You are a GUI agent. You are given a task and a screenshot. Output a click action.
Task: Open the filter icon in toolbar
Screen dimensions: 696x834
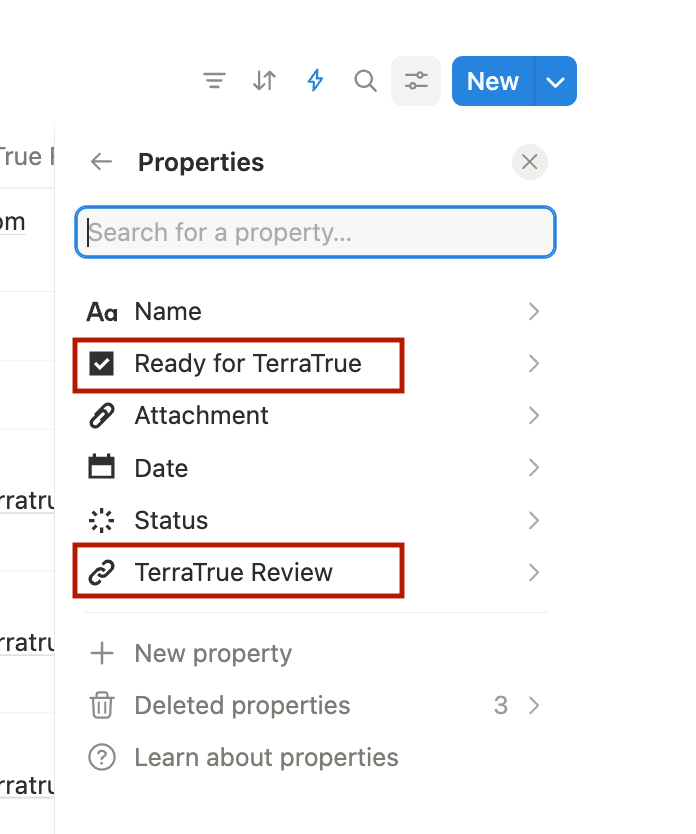215,81
